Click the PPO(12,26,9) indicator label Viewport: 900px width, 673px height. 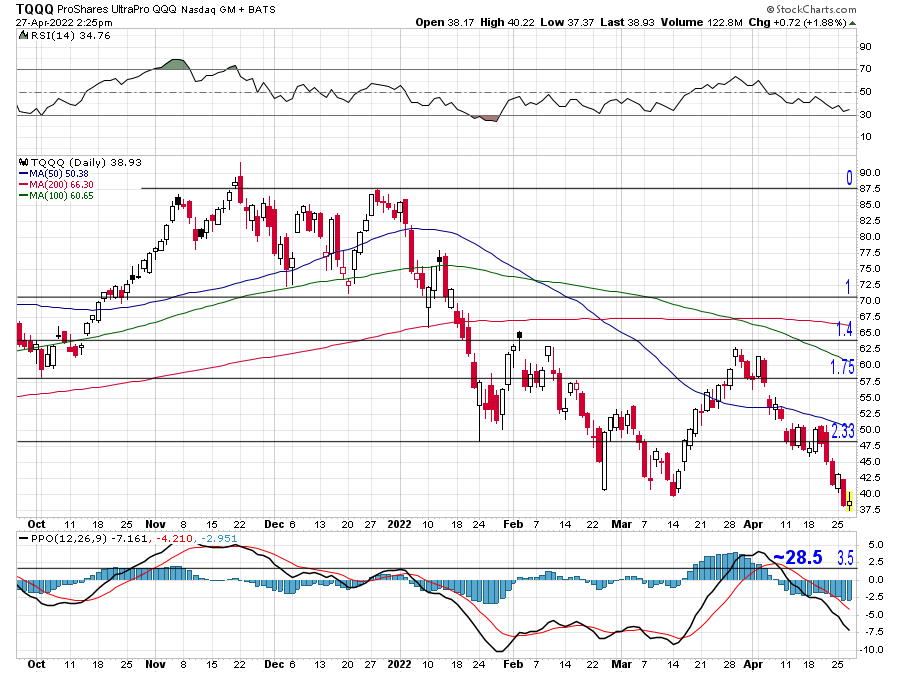tap(68, 539)
